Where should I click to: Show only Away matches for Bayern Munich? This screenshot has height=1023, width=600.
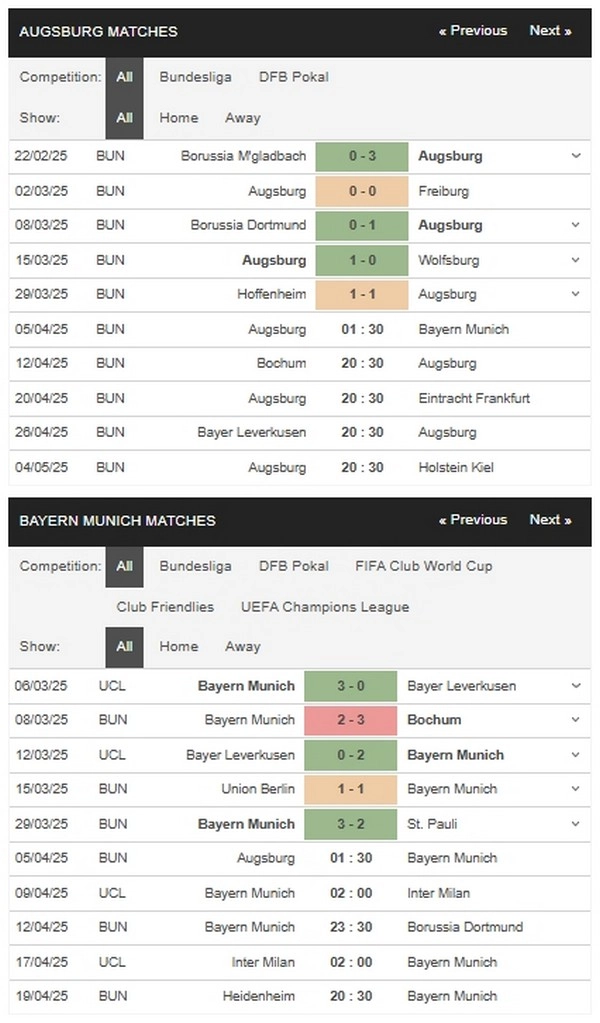click(x=243, y=647)
